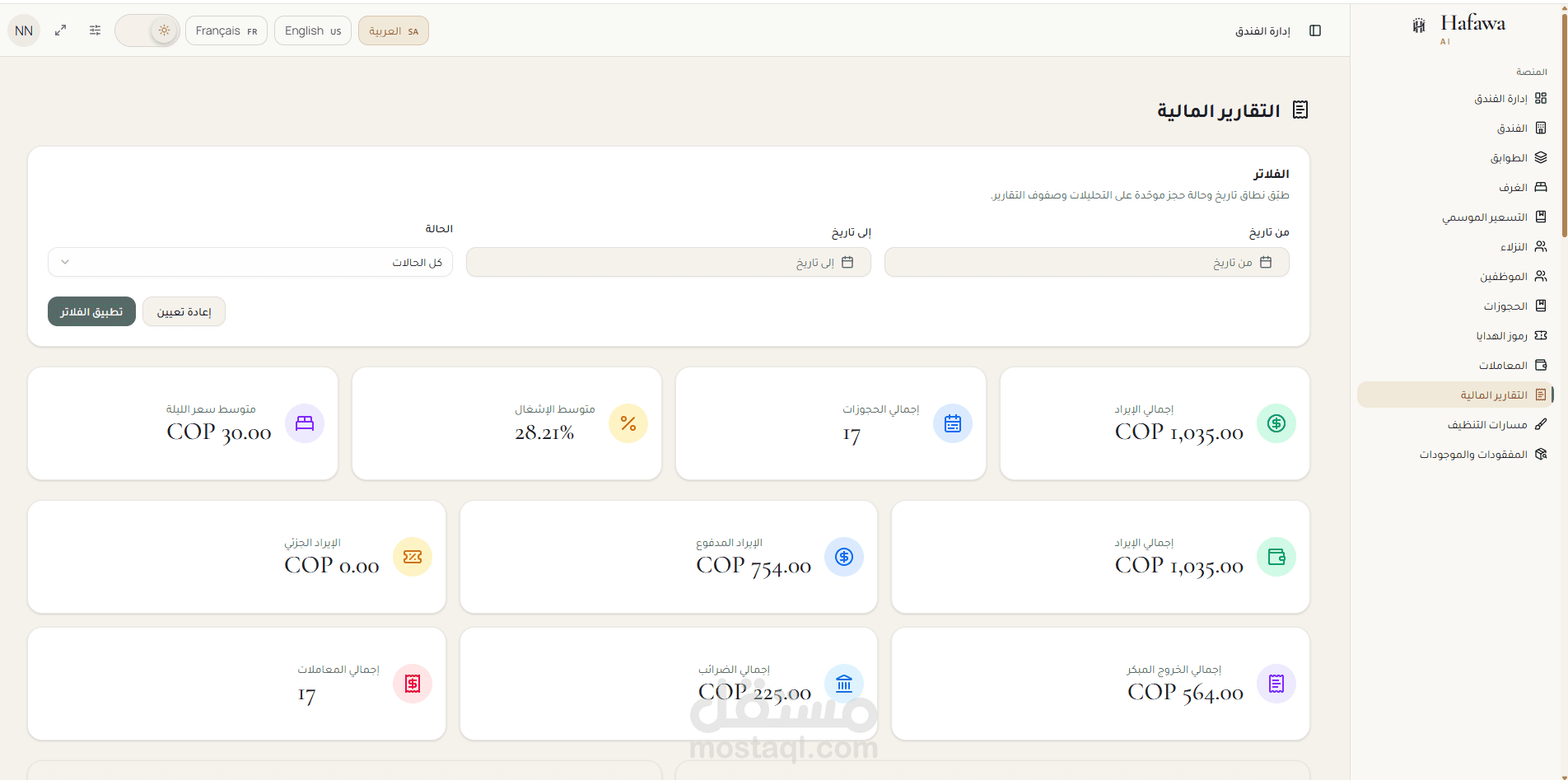Click the COP 225.00 taxes value
Screen dimensions: 1568x780
click(x=754, y=693)
